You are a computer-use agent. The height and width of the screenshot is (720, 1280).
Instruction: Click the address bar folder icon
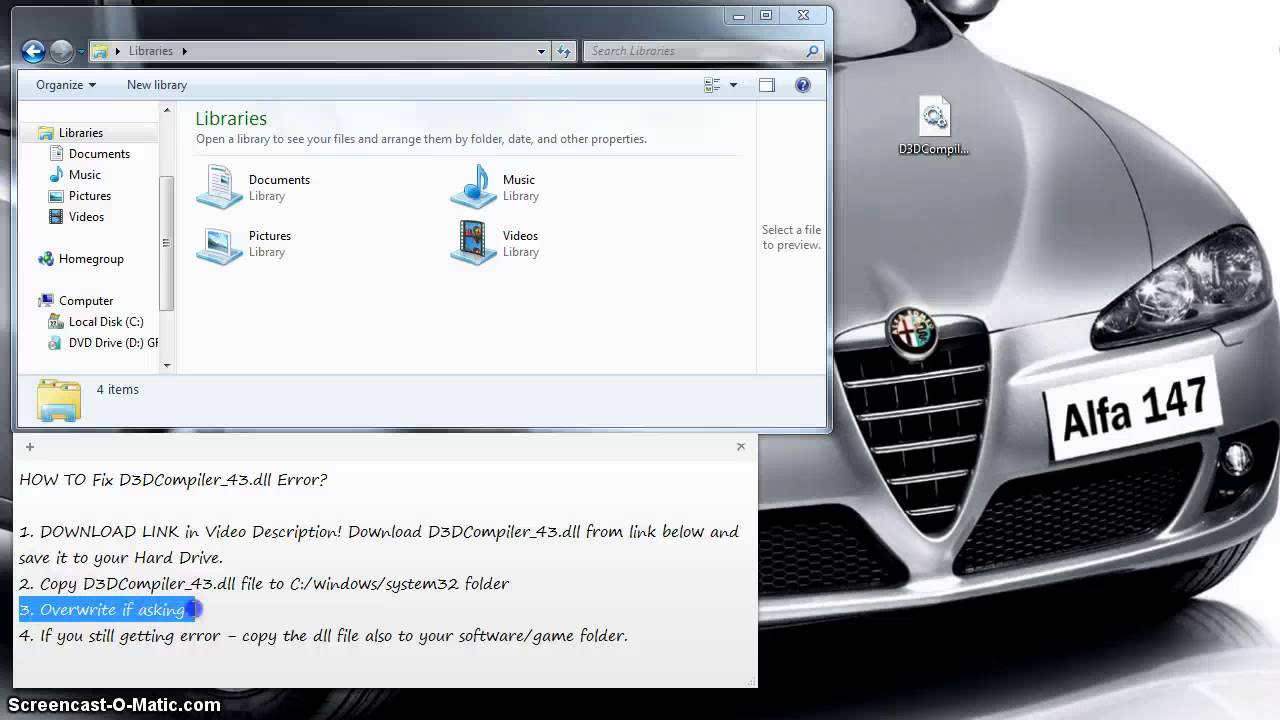100,51
